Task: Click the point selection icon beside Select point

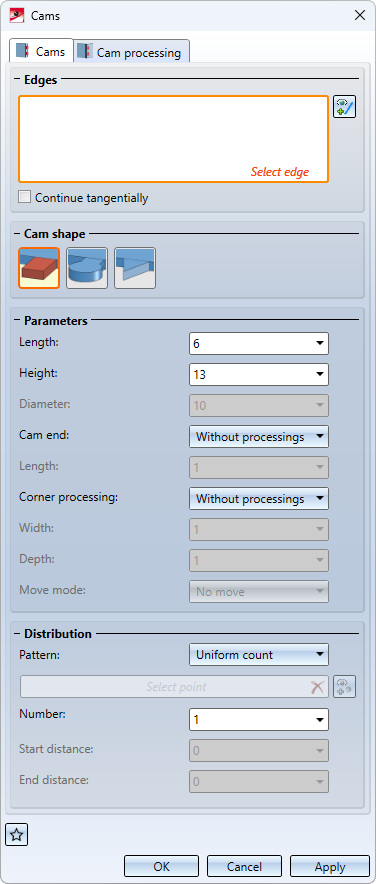Action: pyautogui.click(x=344, y=687)
